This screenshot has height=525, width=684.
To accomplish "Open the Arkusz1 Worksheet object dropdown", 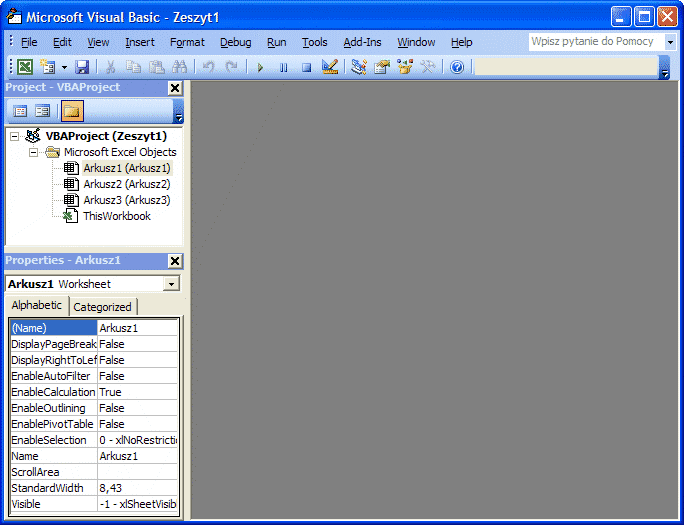I will [x=172, y=284].
